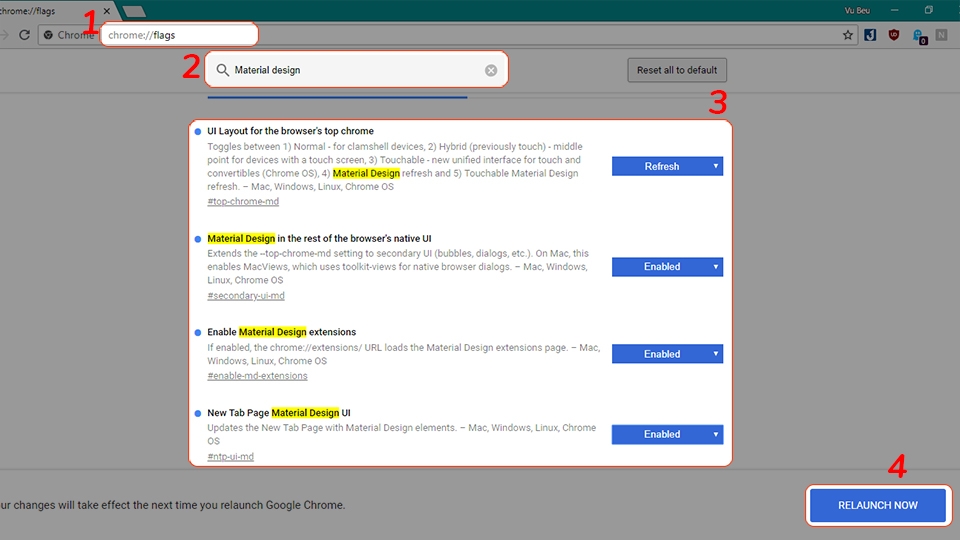Click the magnifier icon in search flags box
960x540 pixels.
(x=223, y=70)
